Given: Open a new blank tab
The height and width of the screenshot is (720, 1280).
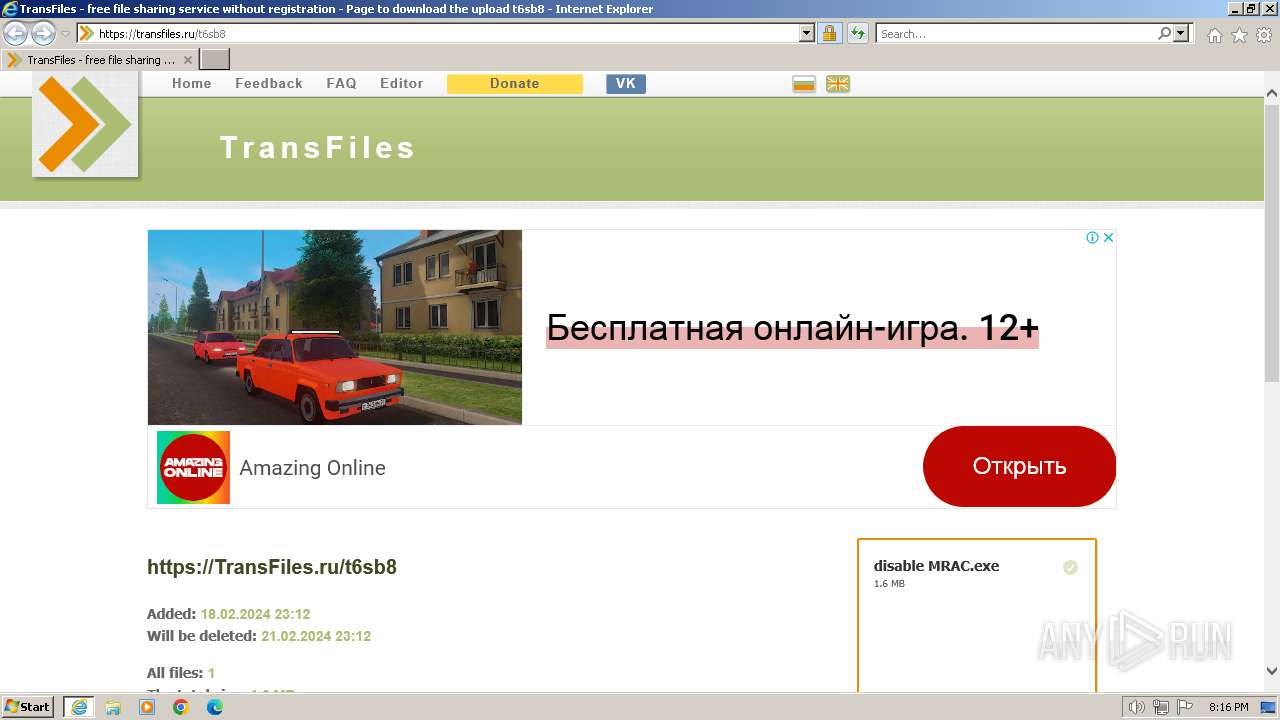Looking at the screenshot, I should [214, 60].
